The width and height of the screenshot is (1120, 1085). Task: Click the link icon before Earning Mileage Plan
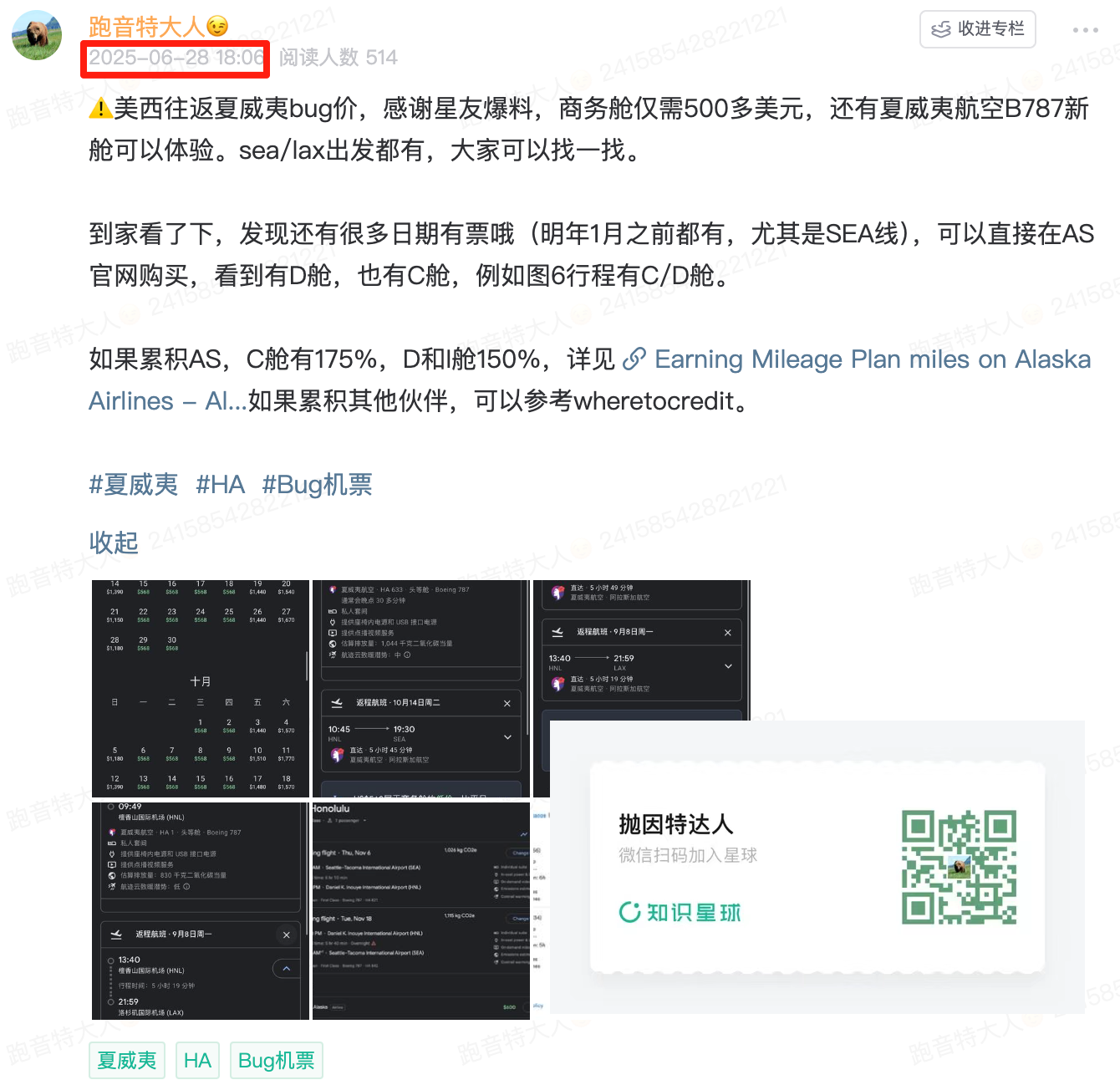pyautogui.click(x=634, y=359)
